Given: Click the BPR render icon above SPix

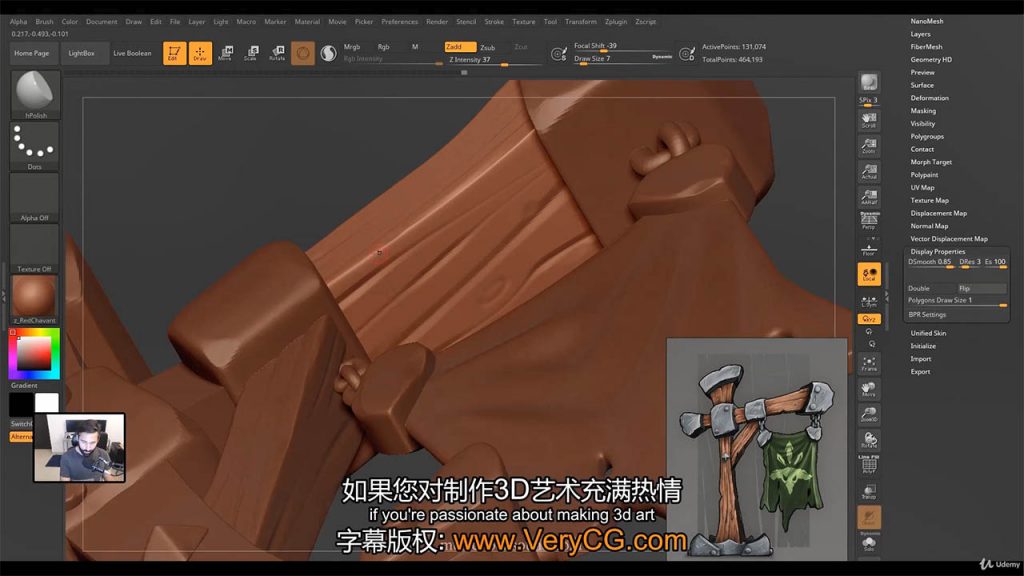Looking at the screenshot, I should pyautogui.click(x=869, y=83).
